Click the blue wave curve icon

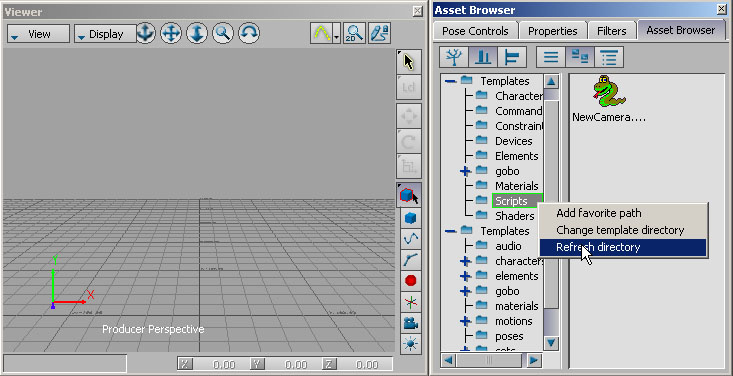[x=410, y=239]
